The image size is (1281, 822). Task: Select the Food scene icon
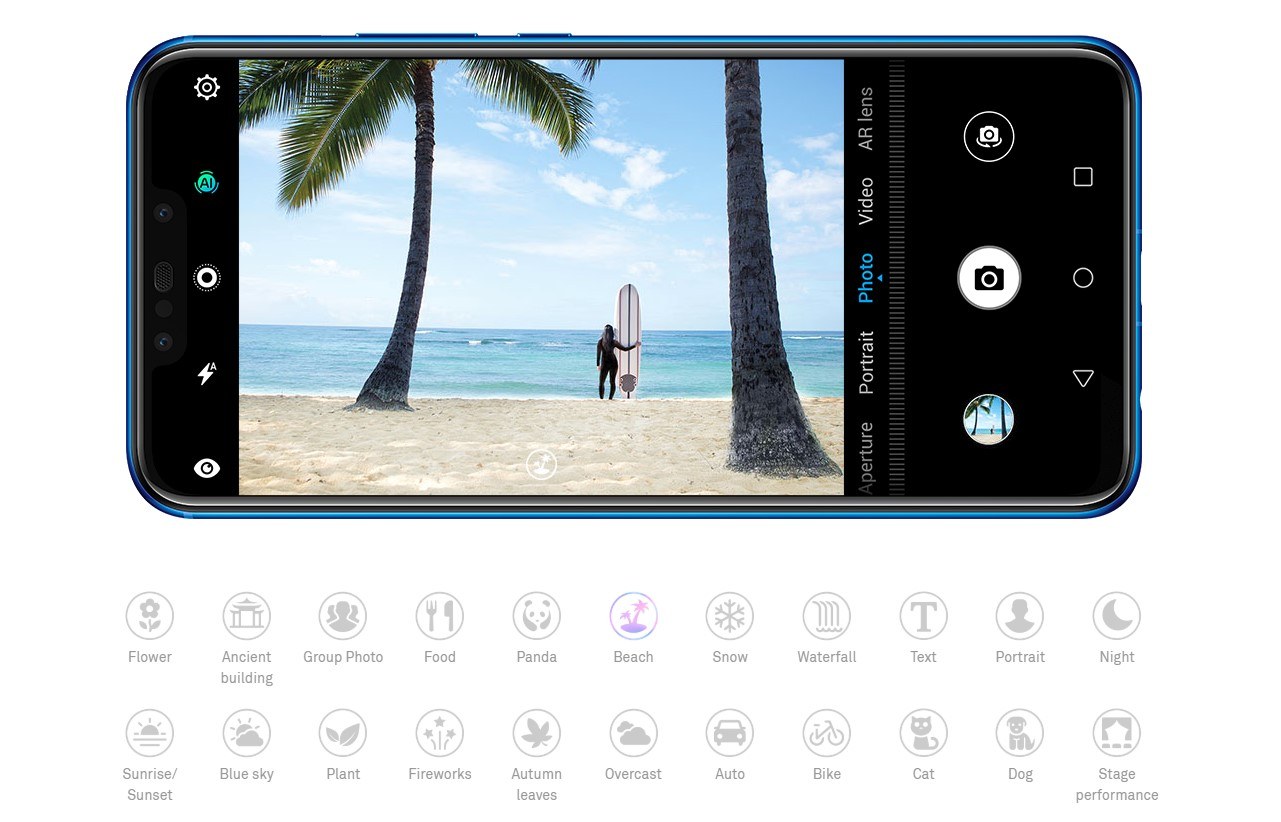(x=440, y=616)
